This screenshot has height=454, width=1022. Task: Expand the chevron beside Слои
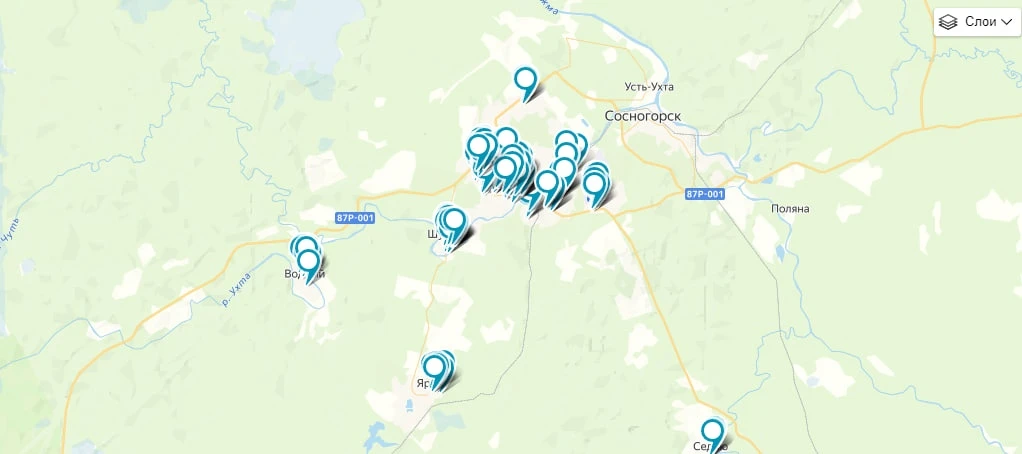pos(1007,22)
